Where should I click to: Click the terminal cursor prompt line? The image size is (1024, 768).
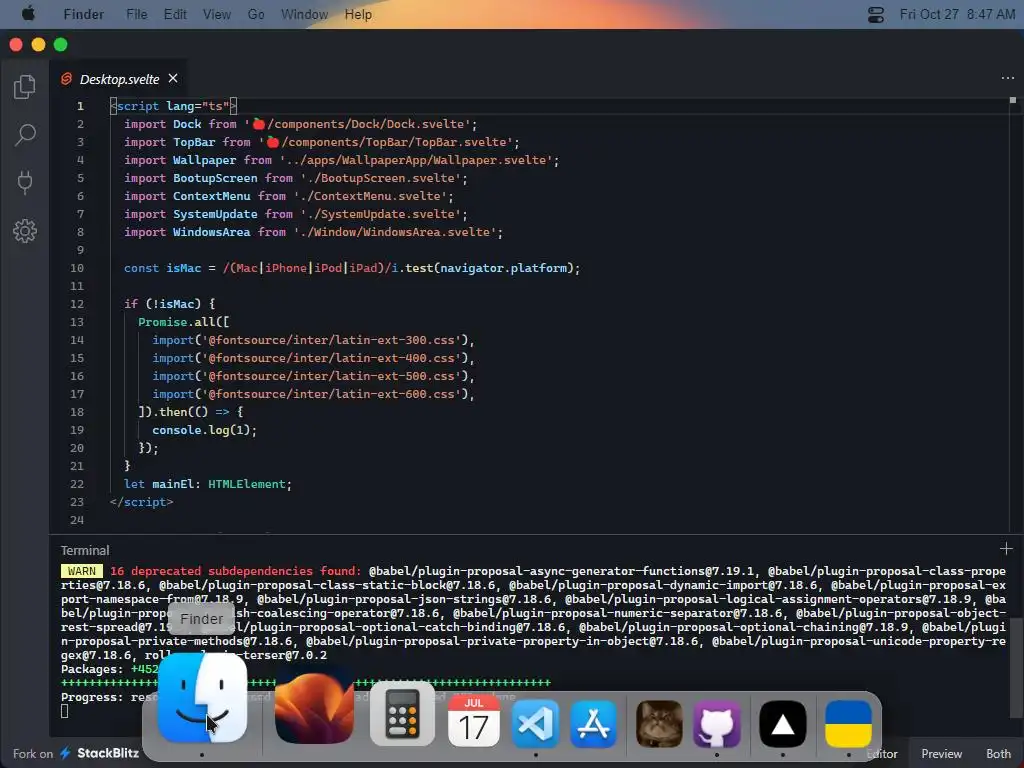tap(65, 711)
